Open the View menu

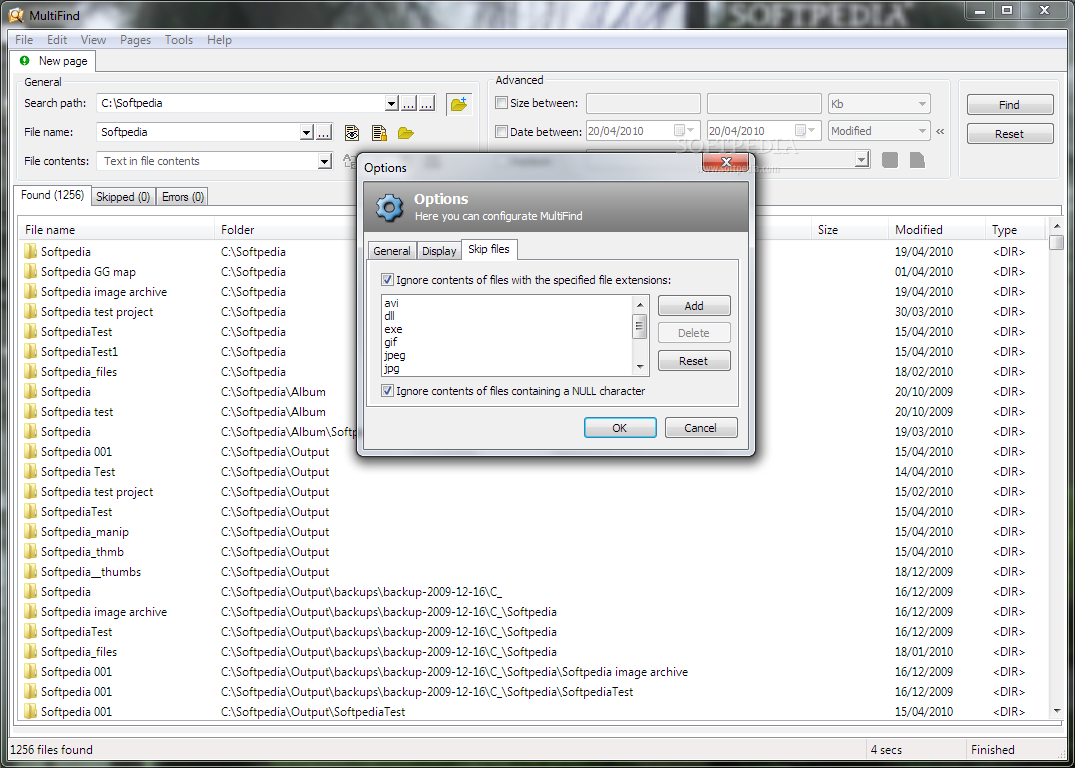coord(93,40)
